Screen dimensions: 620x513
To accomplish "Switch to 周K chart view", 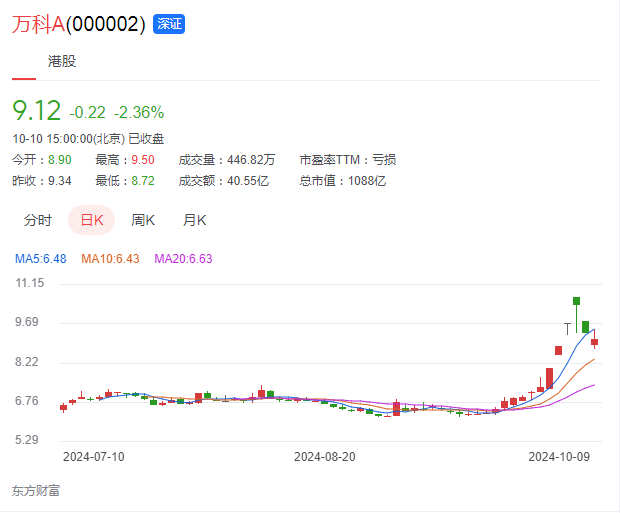I will point(143,220).
